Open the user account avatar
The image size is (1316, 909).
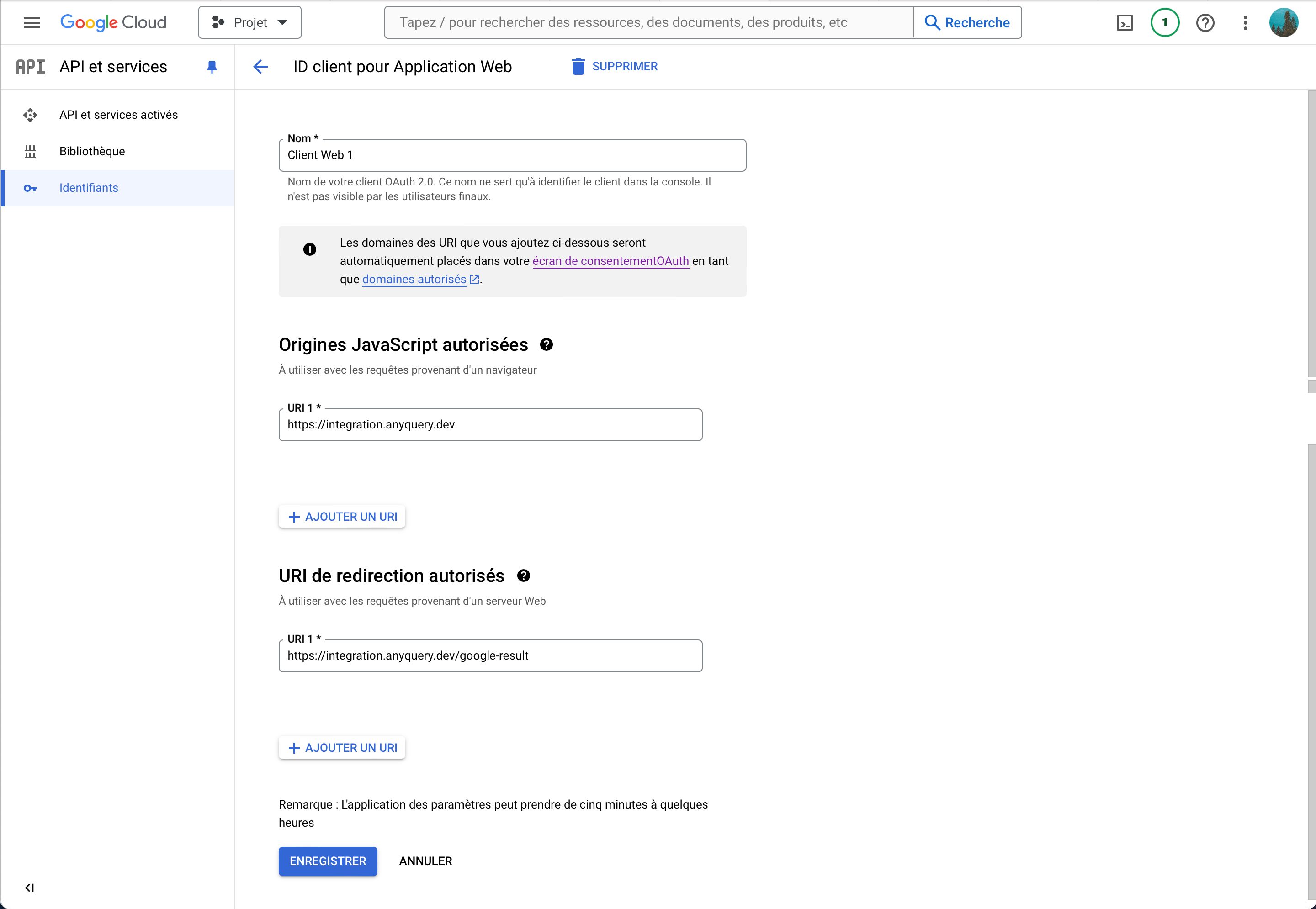tap(1284, 23)
